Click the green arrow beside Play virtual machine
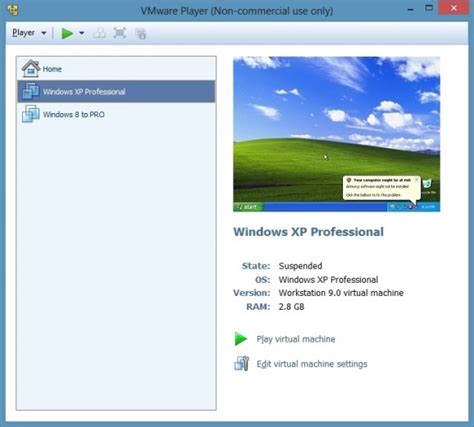 pos(241,339)
